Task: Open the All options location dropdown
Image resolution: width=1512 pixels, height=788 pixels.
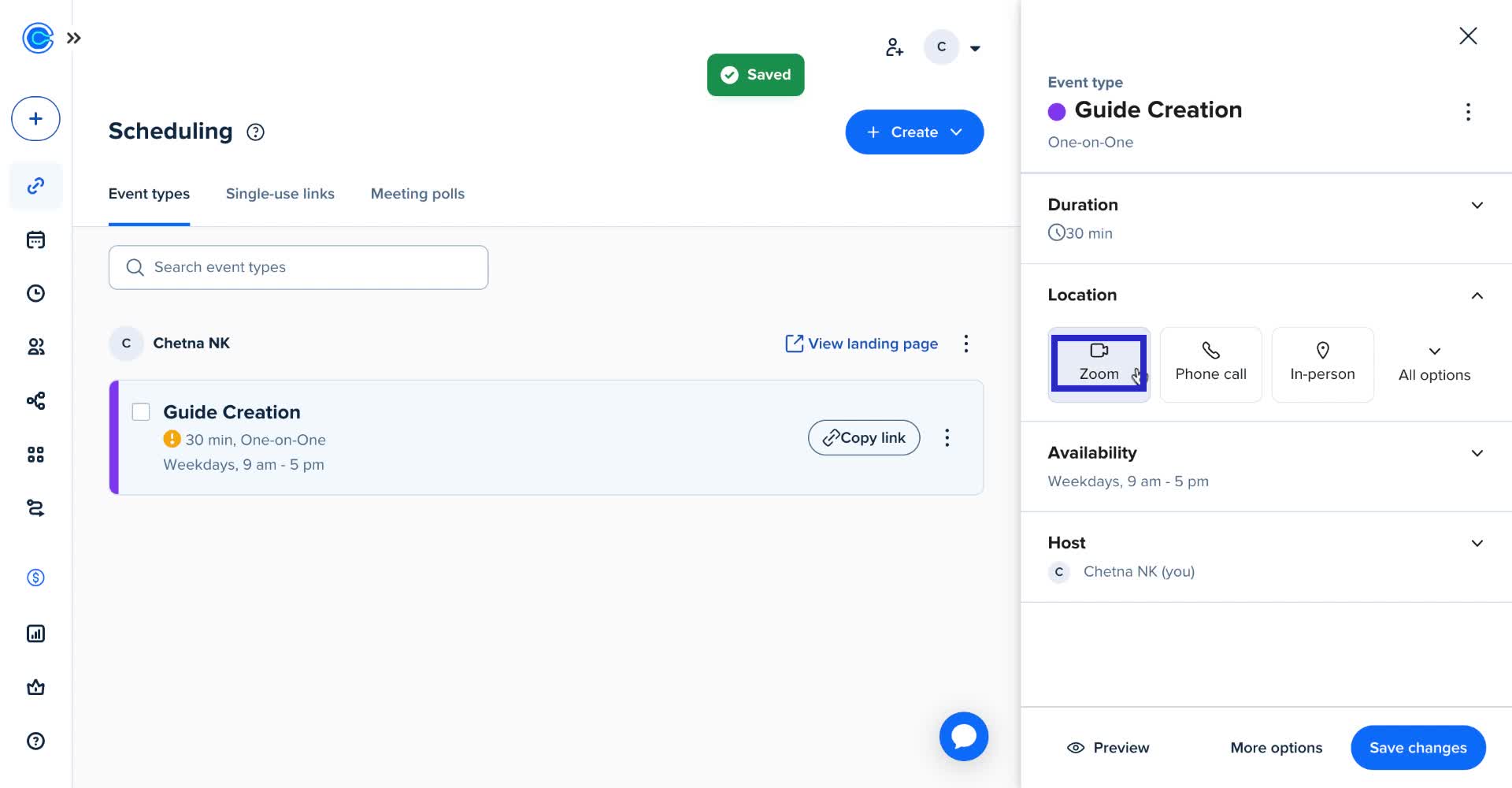Action: click(1434, 364)
